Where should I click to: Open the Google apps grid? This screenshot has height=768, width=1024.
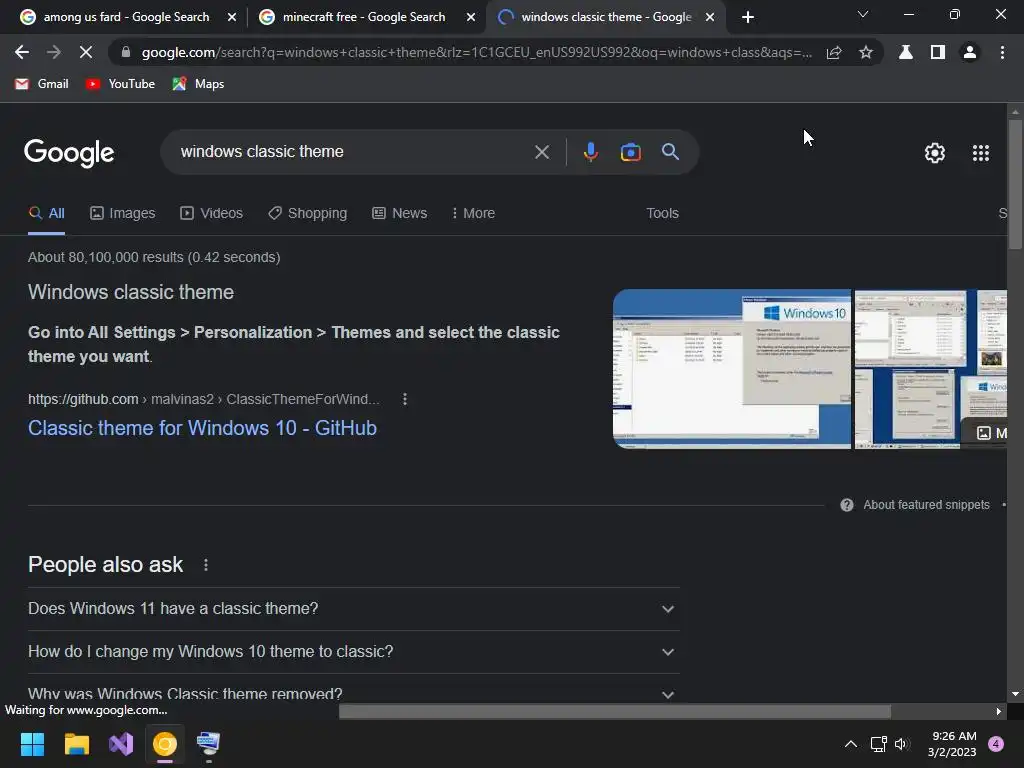tap(981, 153)
